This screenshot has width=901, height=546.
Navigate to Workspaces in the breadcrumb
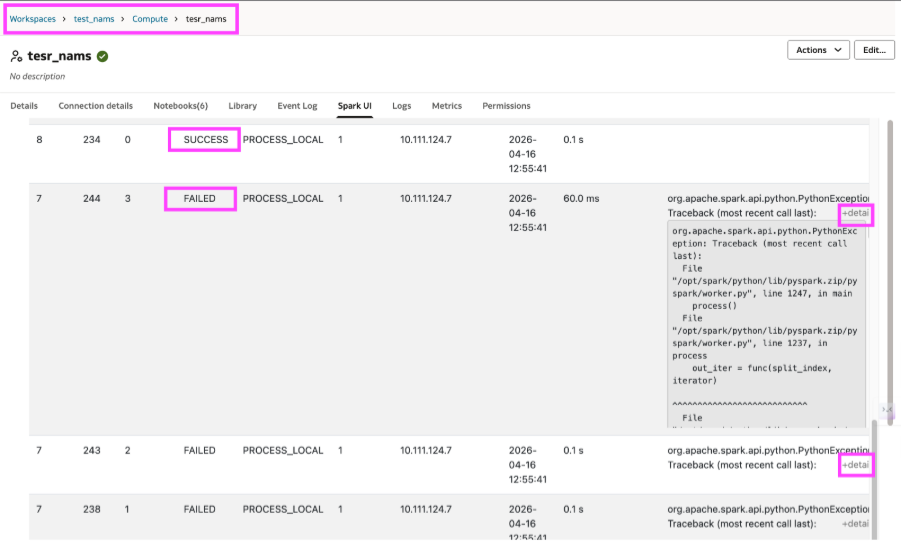coord(33,19)
